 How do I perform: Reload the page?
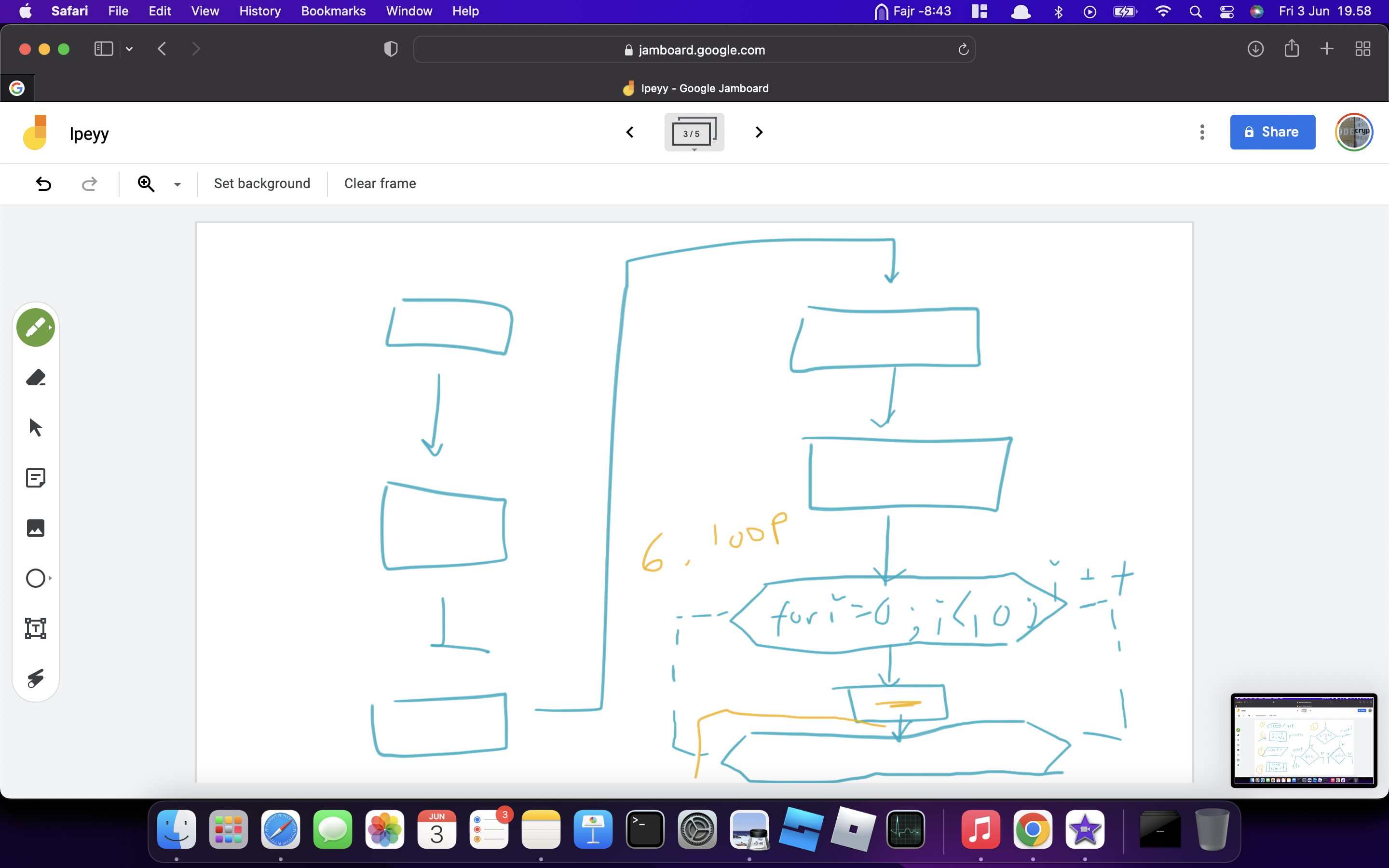963,50
